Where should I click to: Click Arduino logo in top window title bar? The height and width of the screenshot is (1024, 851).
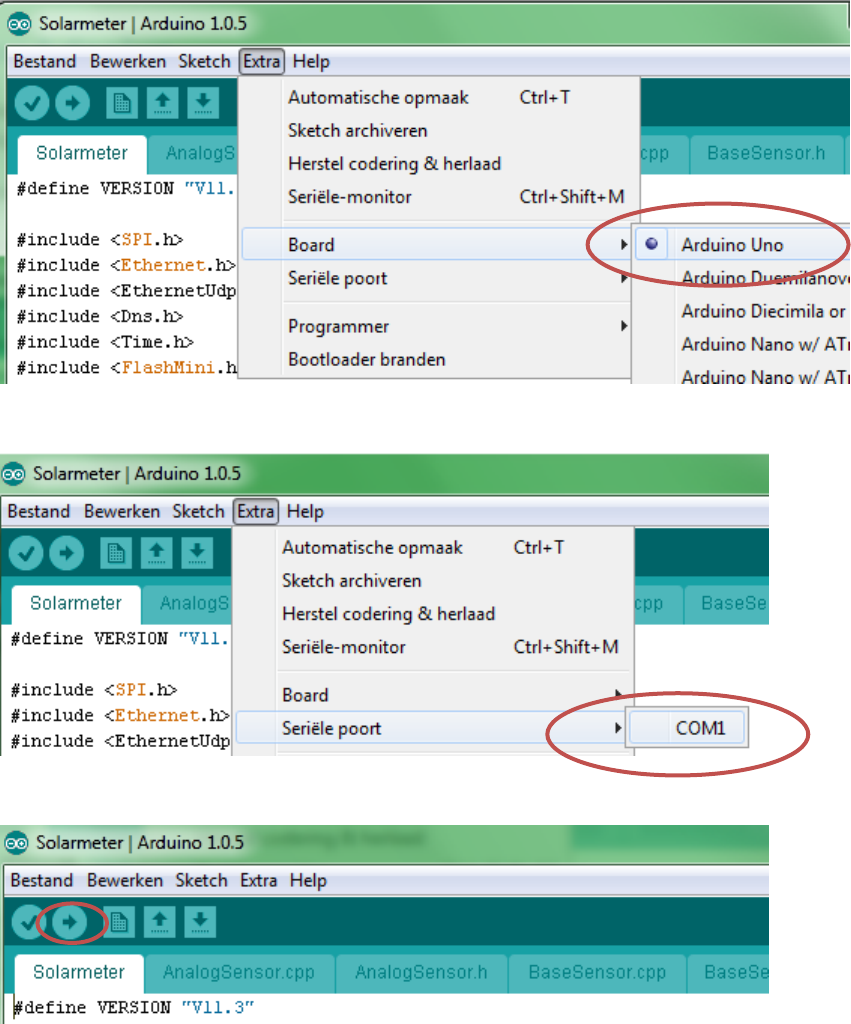click(19, 24)
